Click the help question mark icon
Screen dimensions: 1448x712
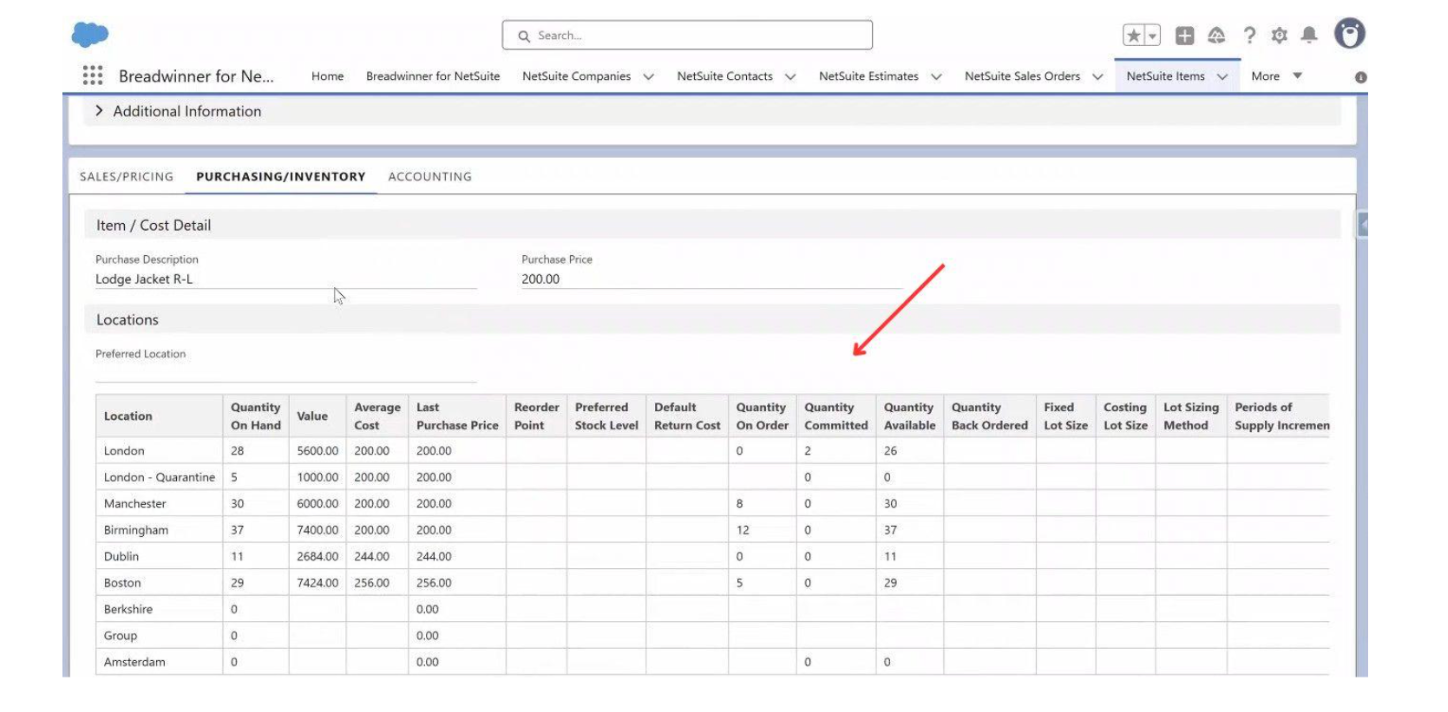tap(1247, 35)
